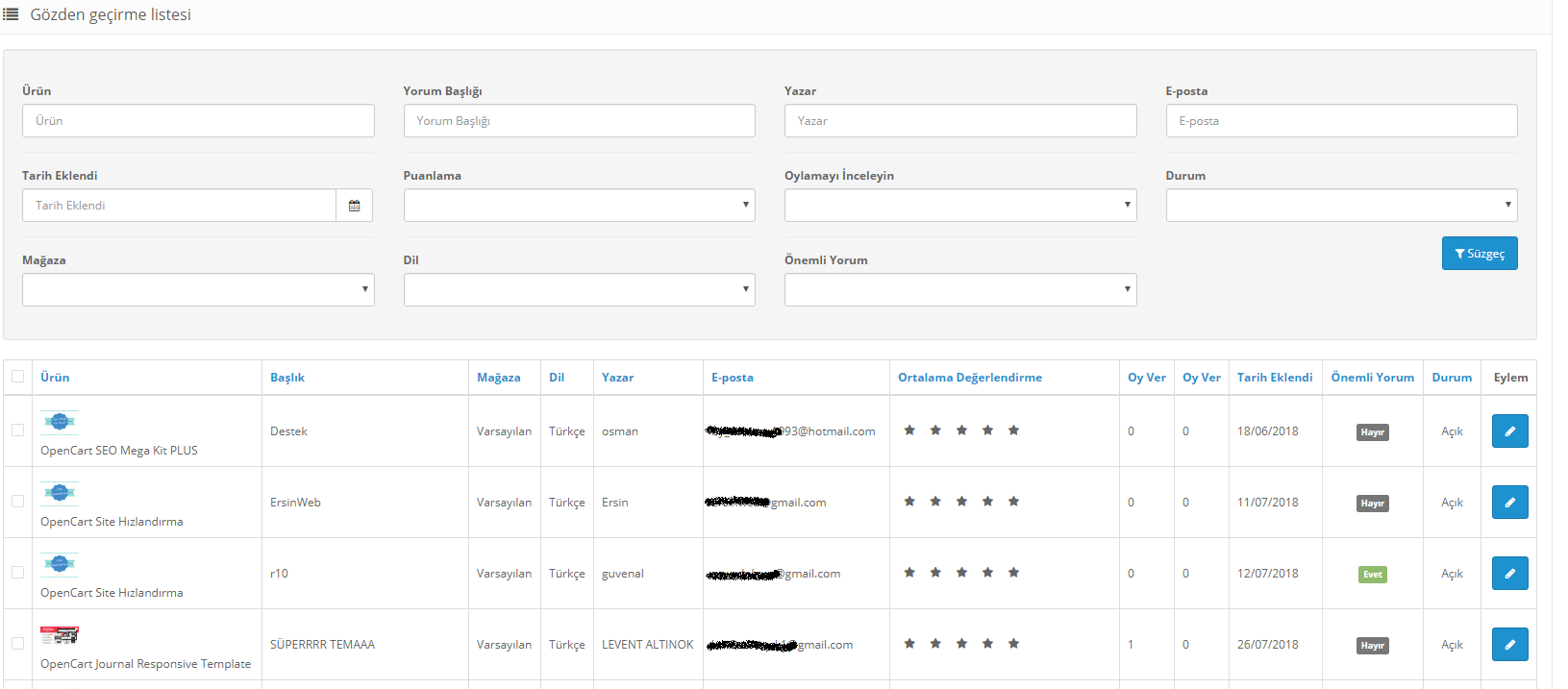Edit the SÜPERRRR TEMAAA review with the pencil button
Viewport: 1568px width, 689px height.
(1509, 645)
